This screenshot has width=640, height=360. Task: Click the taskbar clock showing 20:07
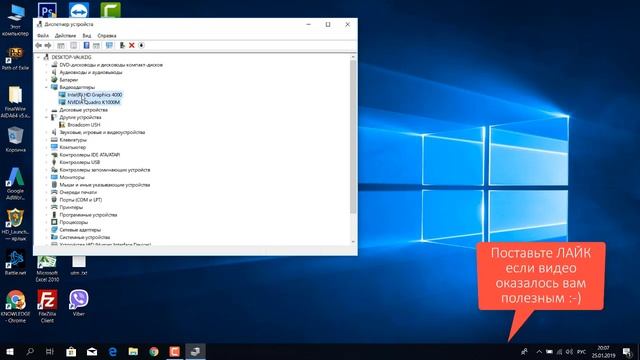pos(604,351)
